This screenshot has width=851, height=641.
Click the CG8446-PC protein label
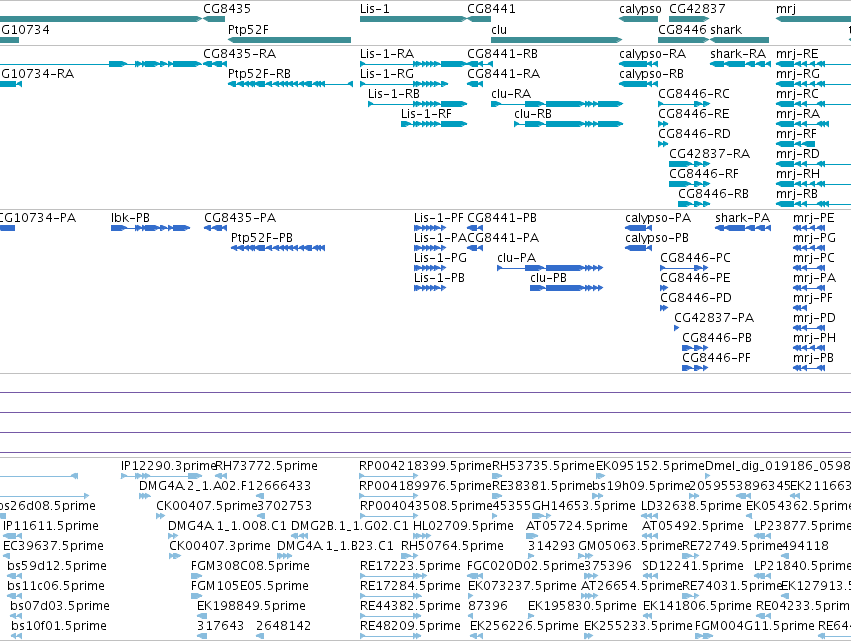pyautogui.click(x=695, y=258)
